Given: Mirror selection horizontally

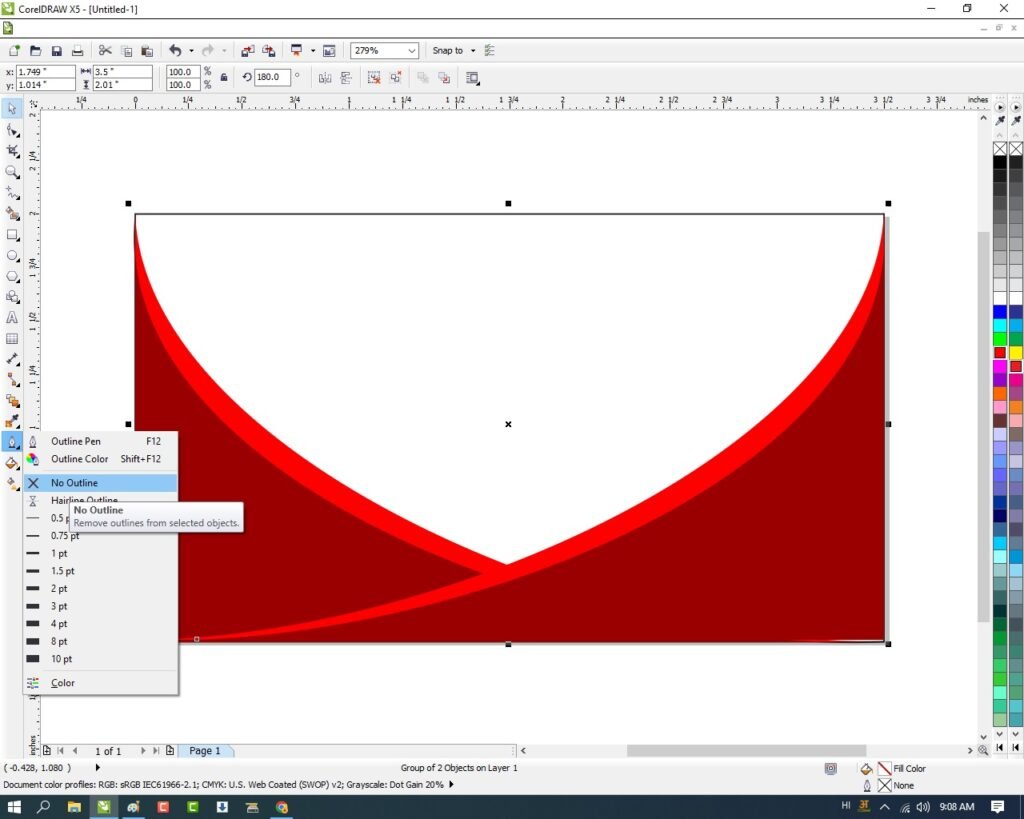Looking at the screenshot, I should coord(325,78).
